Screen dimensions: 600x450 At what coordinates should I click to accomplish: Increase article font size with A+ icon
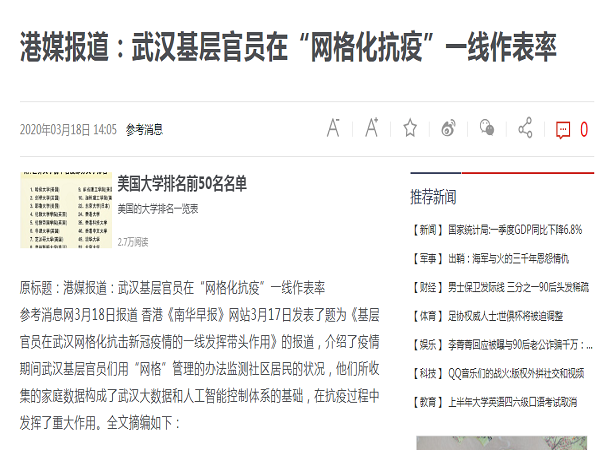click(x=372, y=127)
